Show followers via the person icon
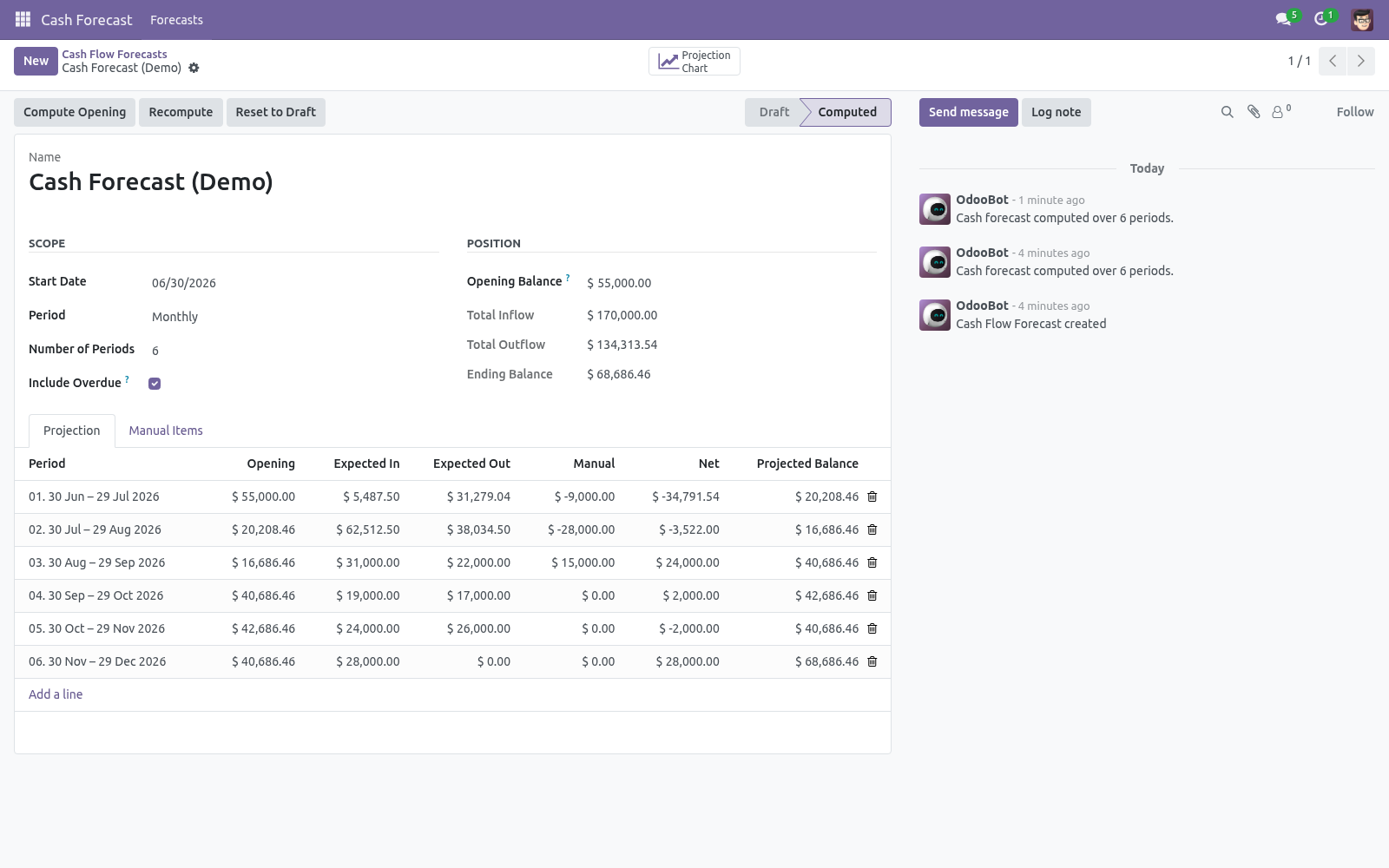The width and height of the screenshot is (1389, 868). point(1280,112)
